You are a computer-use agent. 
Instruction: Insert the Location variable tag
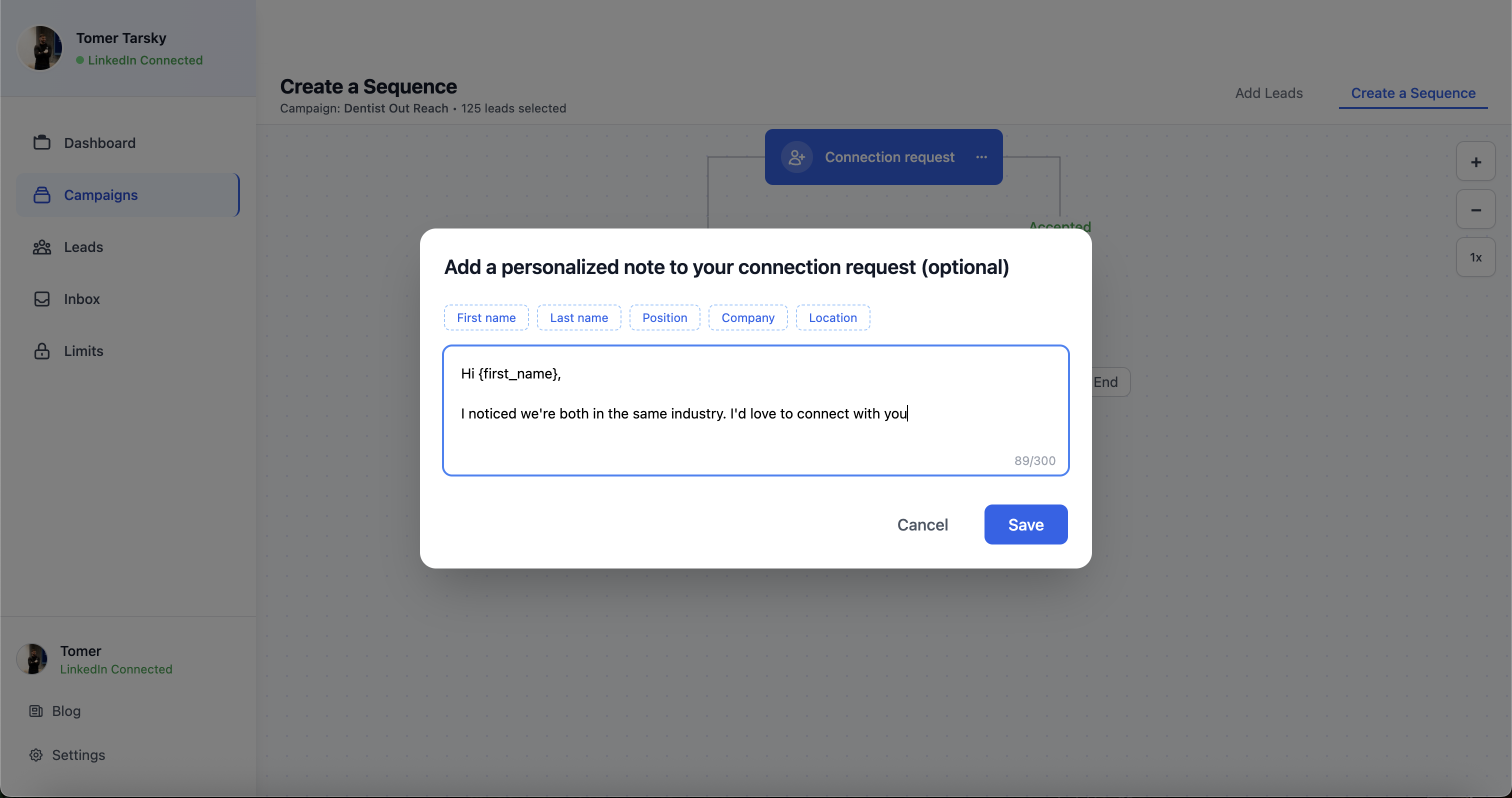832,317
